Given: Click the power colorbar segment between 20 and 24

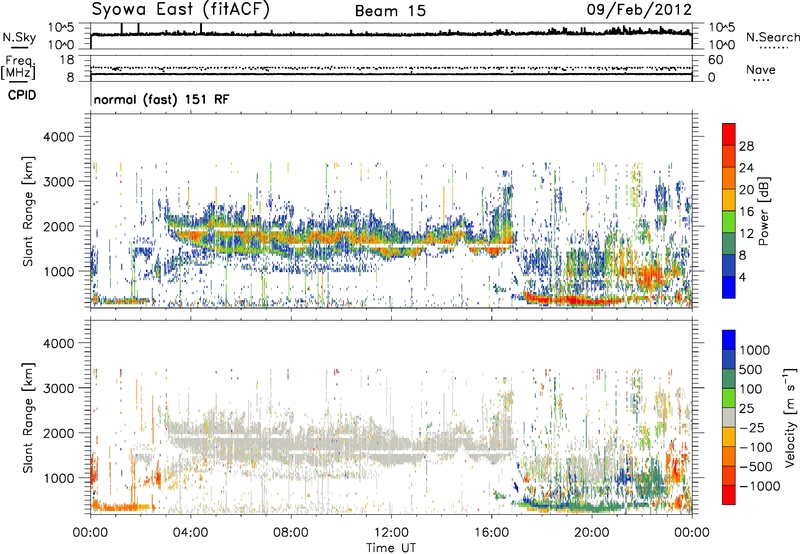Looking at the screenshot, I should tap(729, 178).
